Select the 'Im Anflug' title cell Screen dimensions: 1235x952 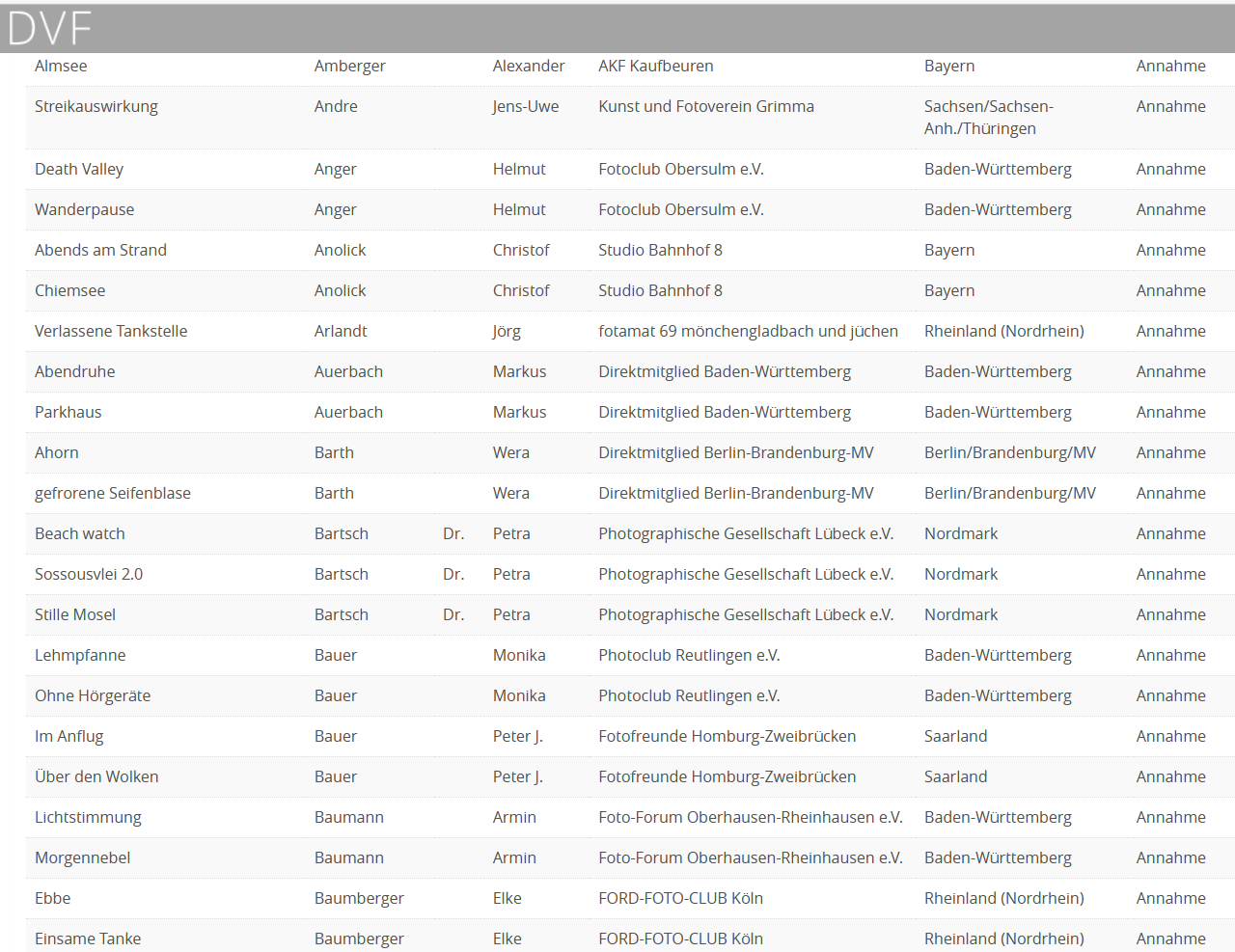click(69, 736)
